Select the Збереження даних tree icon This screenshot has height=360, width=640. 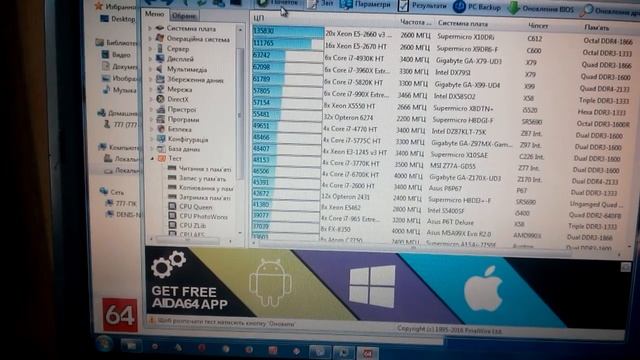tap(160, 79)
